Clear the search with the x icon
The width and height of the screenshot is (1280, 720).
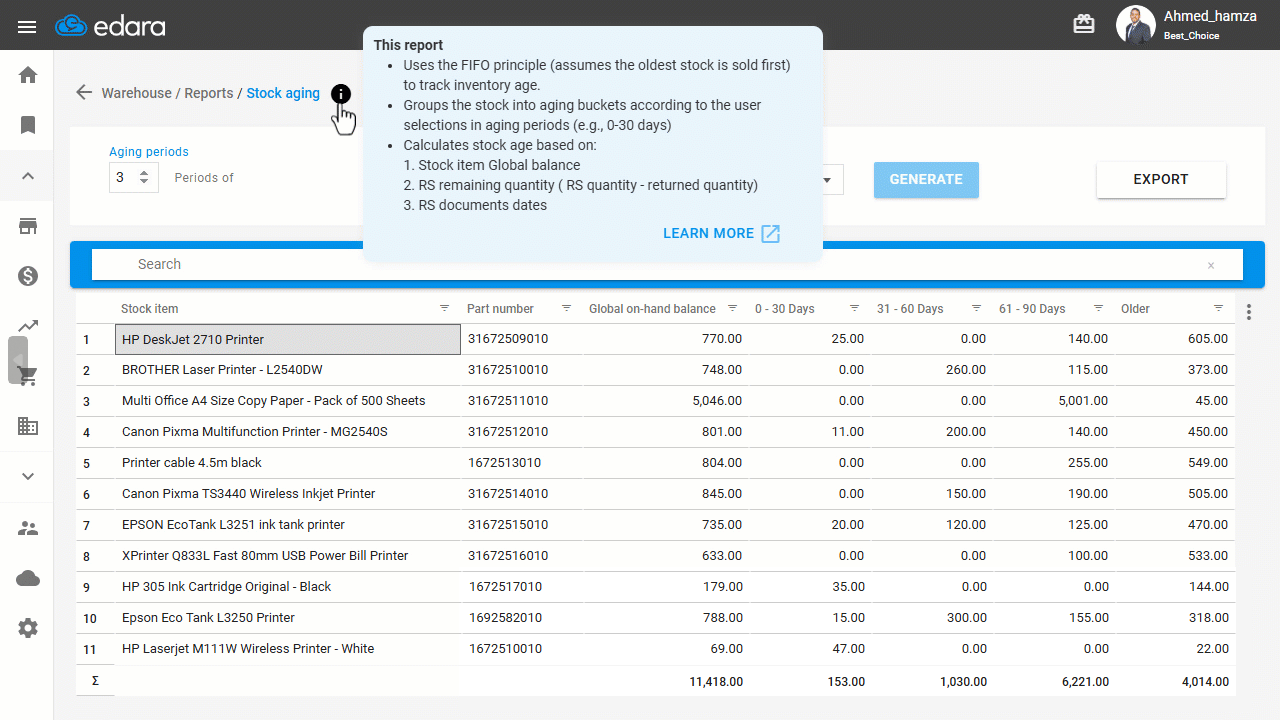pos(1211,265)
